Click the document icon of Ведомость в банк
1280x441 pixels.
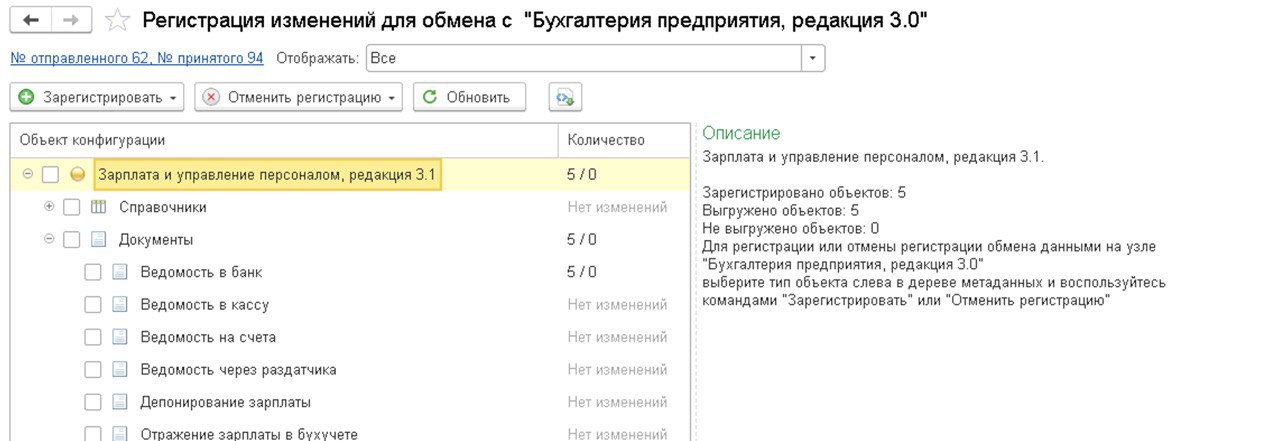(120, 272)
